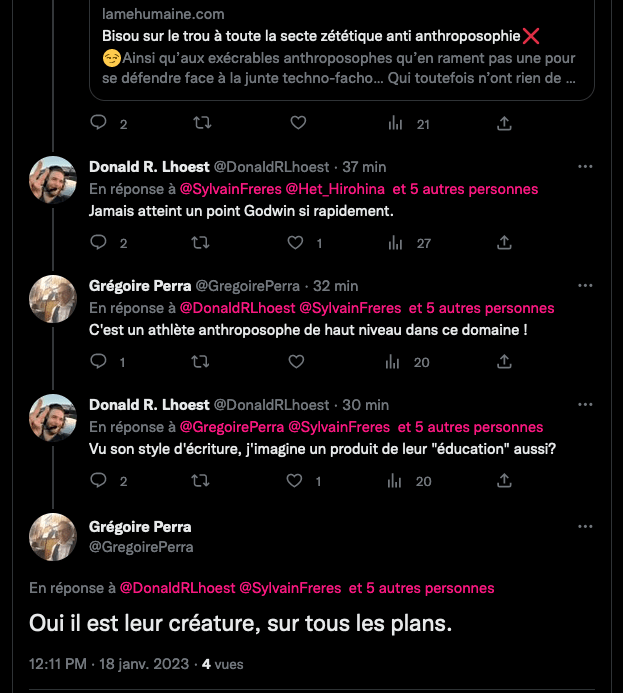Open Donald R. Lhoest's avatar in Godwin tweet
The image size is (623, 693).
[x=53, y=180]
